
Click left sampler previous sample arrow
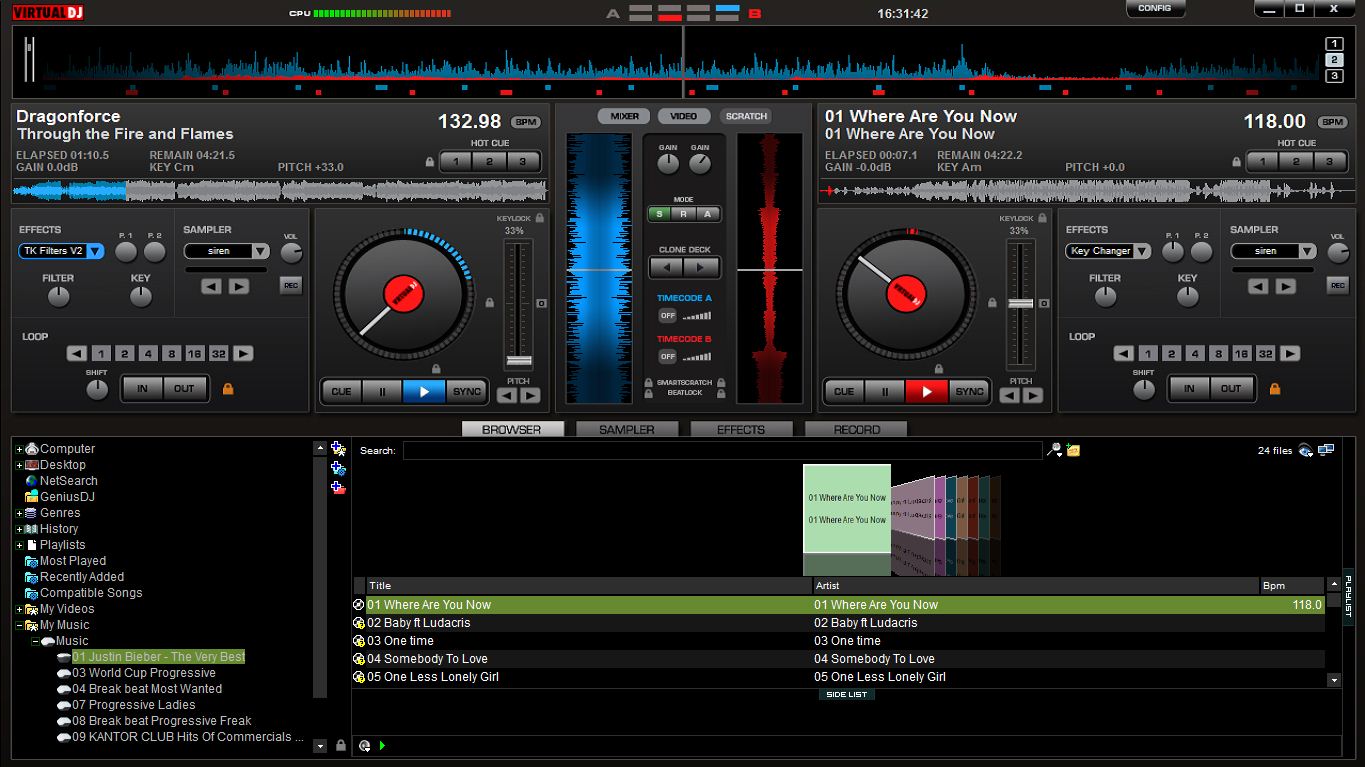pyautogui.click(x=211, y=287)
